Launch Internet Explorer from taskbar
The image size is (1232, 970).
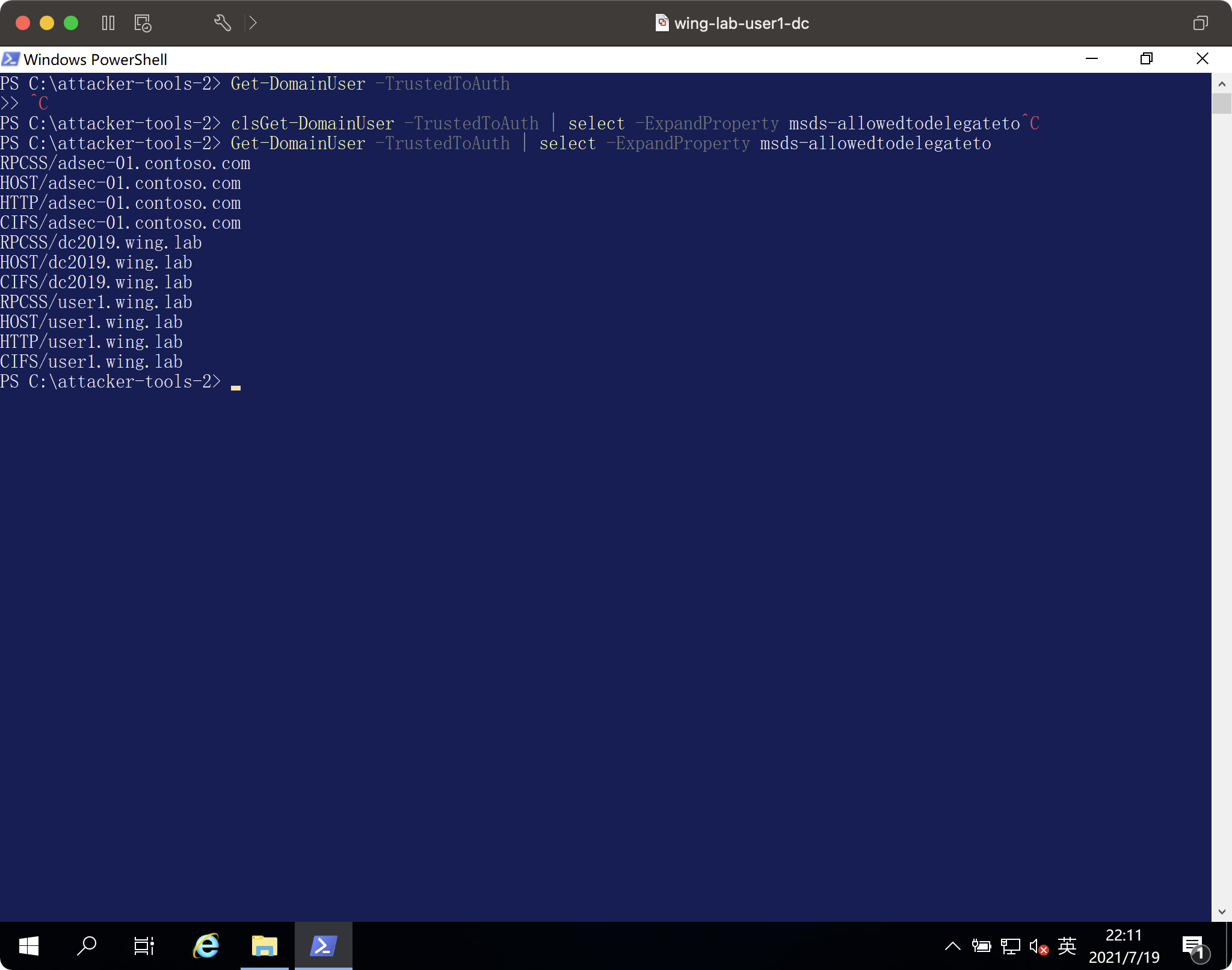(x=206, y=946)
